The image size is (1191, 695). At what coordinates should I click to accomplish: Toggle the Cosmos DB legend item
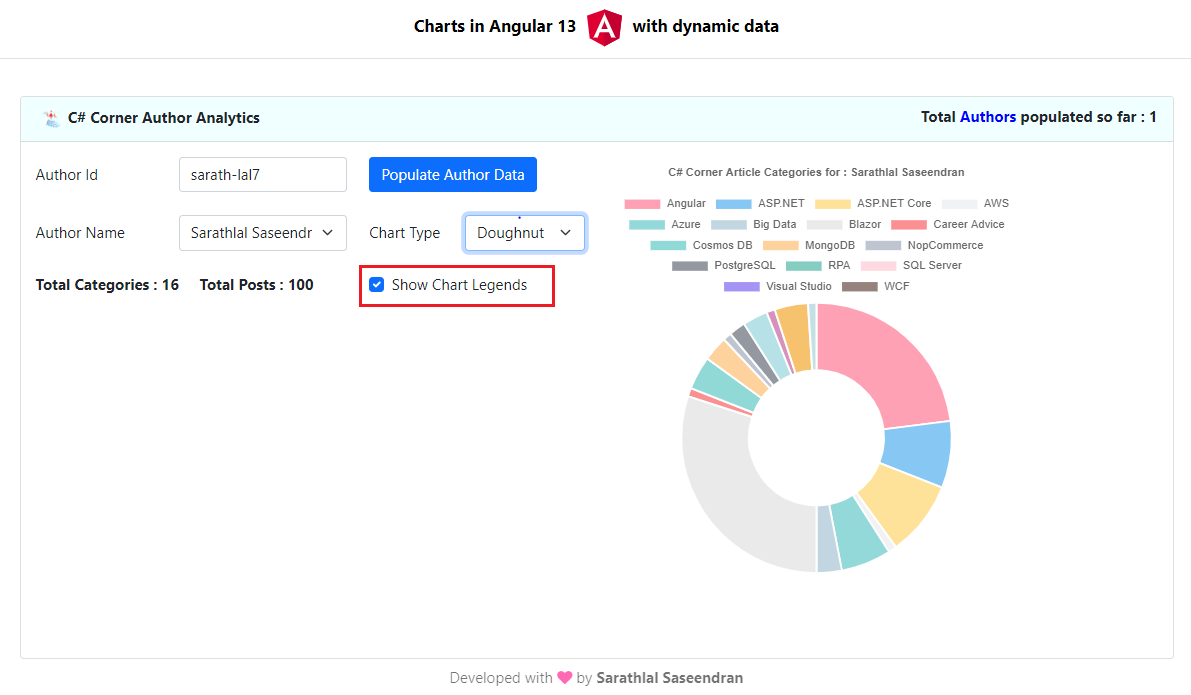pyautogui.click(x=702, y=245)
